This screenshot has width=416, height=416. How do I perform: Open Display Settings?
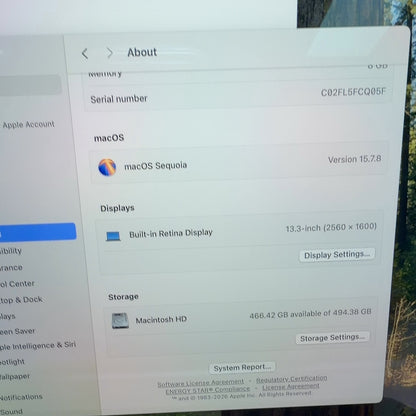pyautogui.click(x=337, y=255)
